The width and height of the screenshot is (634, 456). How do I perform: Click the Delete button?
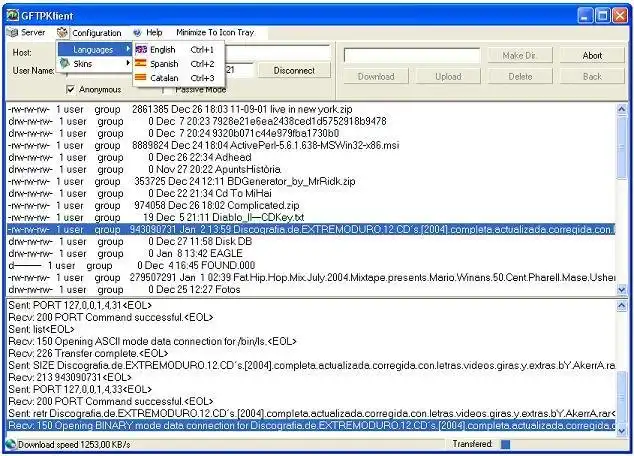[520, 76]
